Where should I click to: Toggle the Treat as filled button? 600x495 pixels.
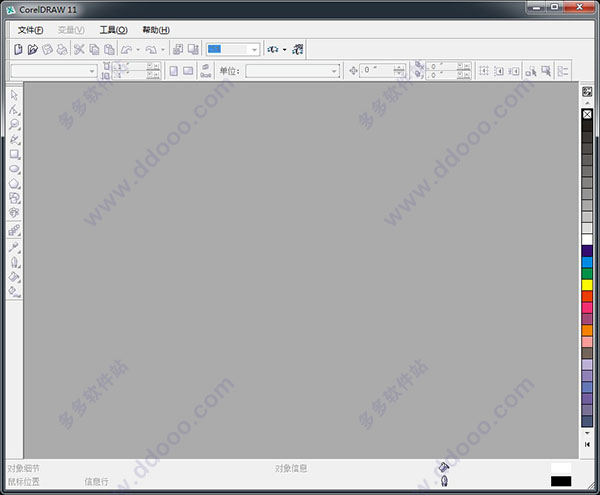546,71
